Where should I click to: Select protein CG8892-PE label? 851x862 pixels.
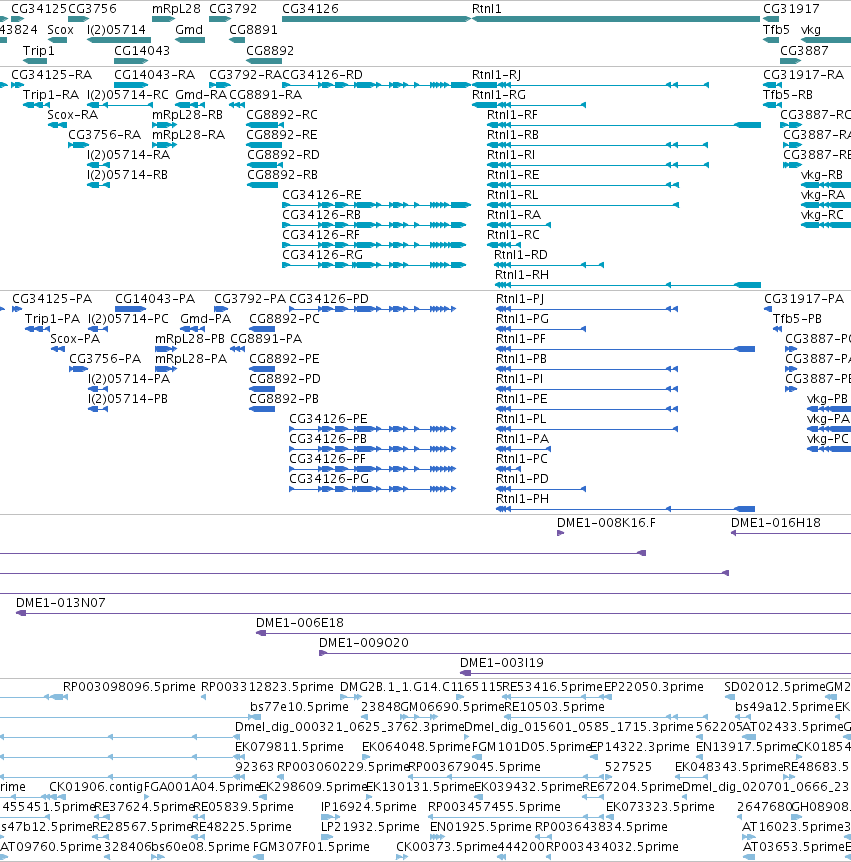(284, 359)
